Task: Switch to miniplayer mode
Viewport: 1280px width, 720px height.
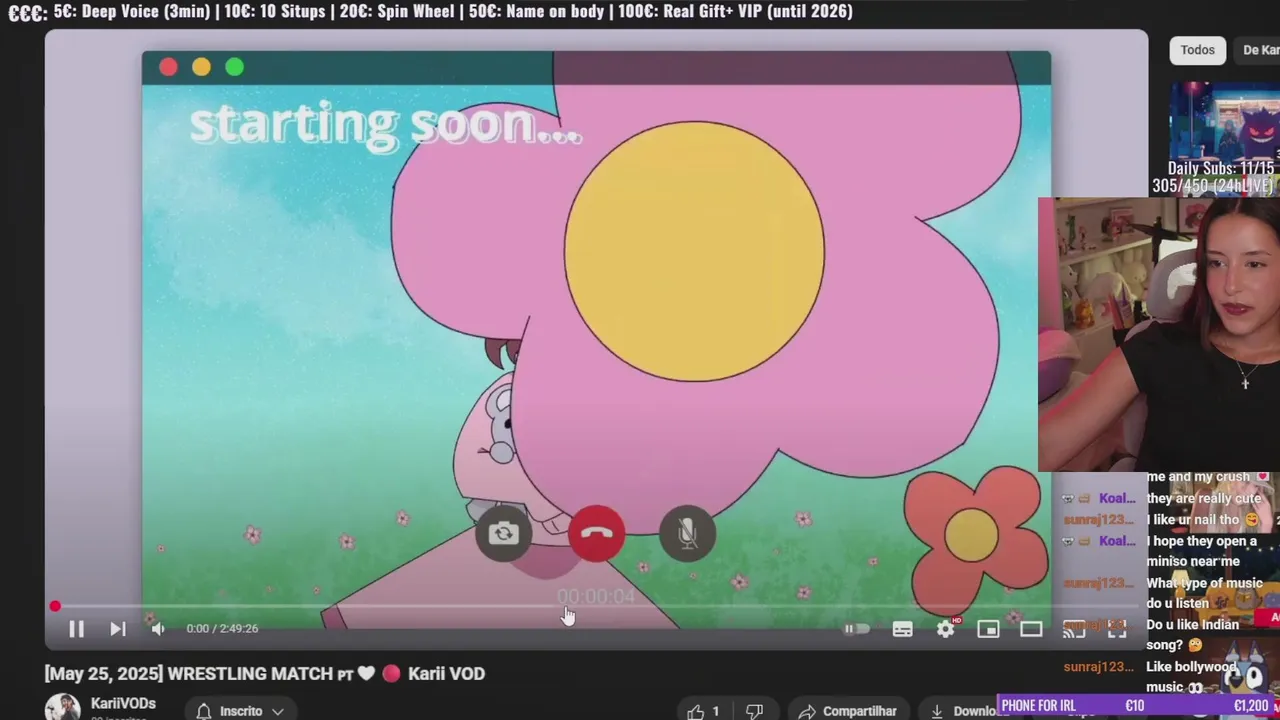Action: coord(988,629)
